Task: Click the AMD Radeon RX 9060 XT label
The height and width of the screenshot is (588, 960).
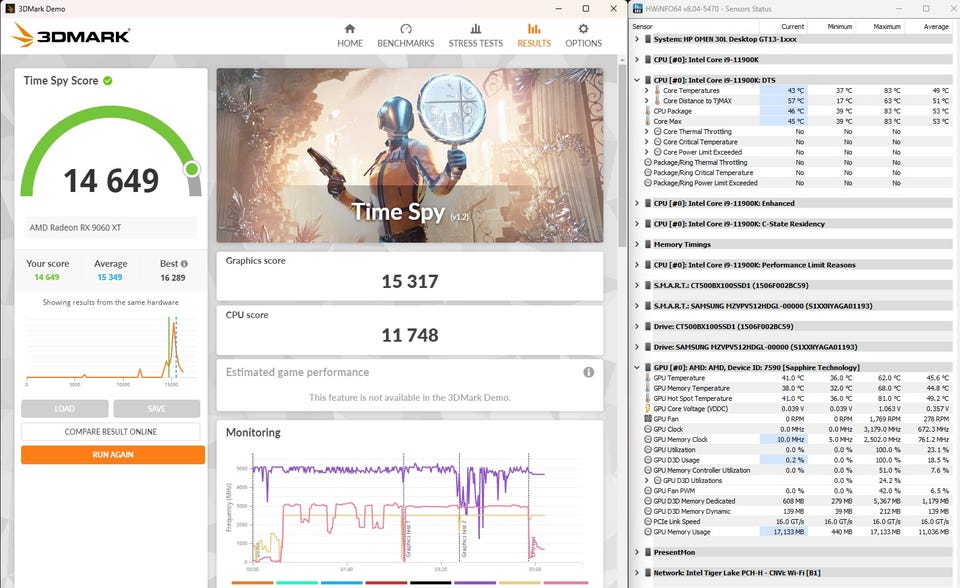Action: click(75, 227)
